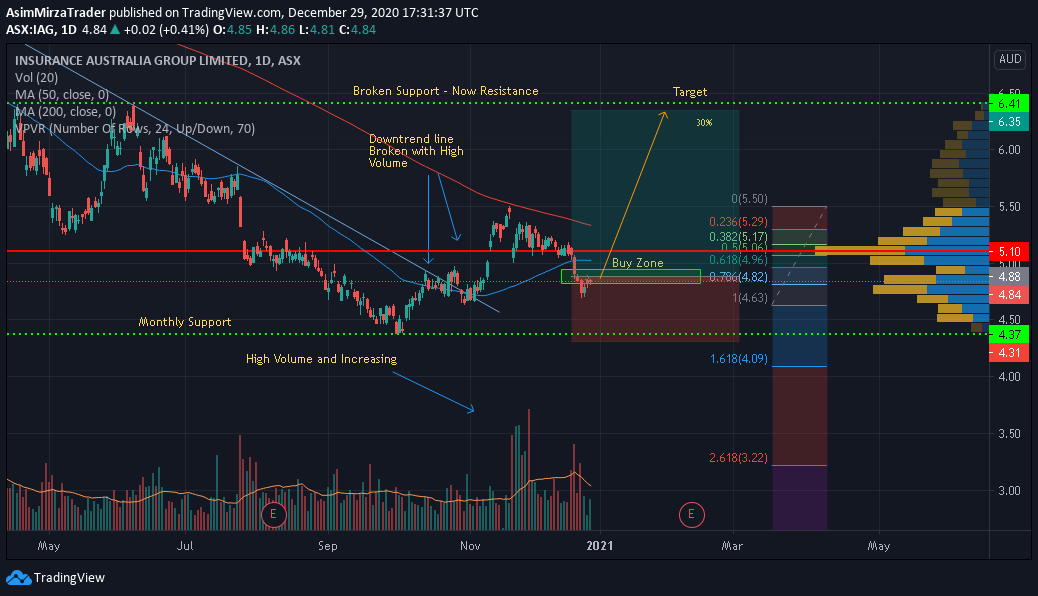Click the orange target arrow tip

(x=663, y=114)
